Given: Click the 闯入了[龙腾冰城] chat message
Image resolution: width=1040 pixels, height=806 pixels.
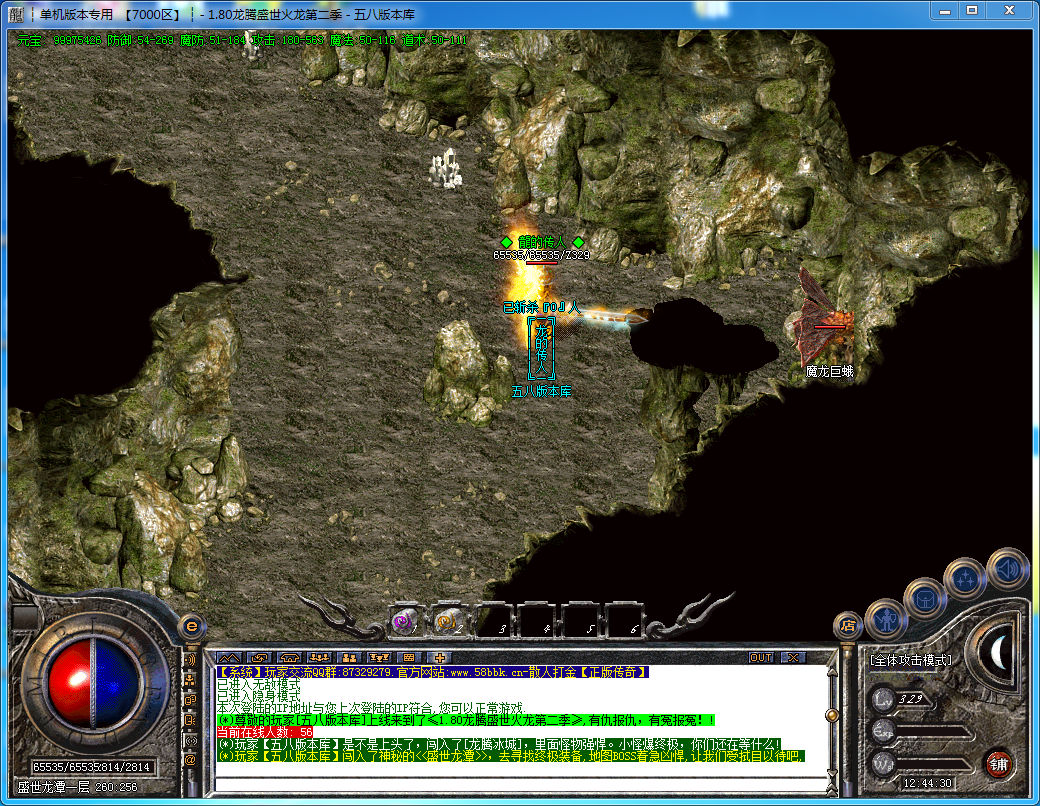Looking at the screenshot, I should [499, 744].
